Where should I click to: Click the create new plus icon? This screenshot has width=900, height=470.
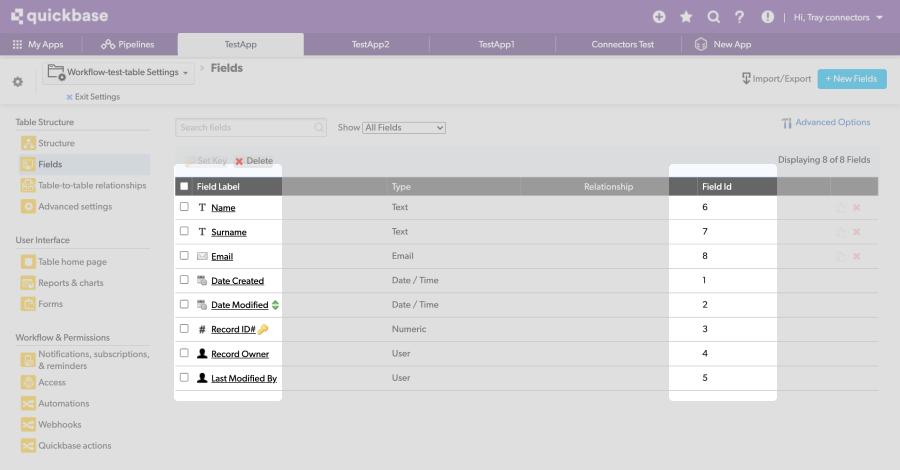pyautogui.click(x=659, y=17)
